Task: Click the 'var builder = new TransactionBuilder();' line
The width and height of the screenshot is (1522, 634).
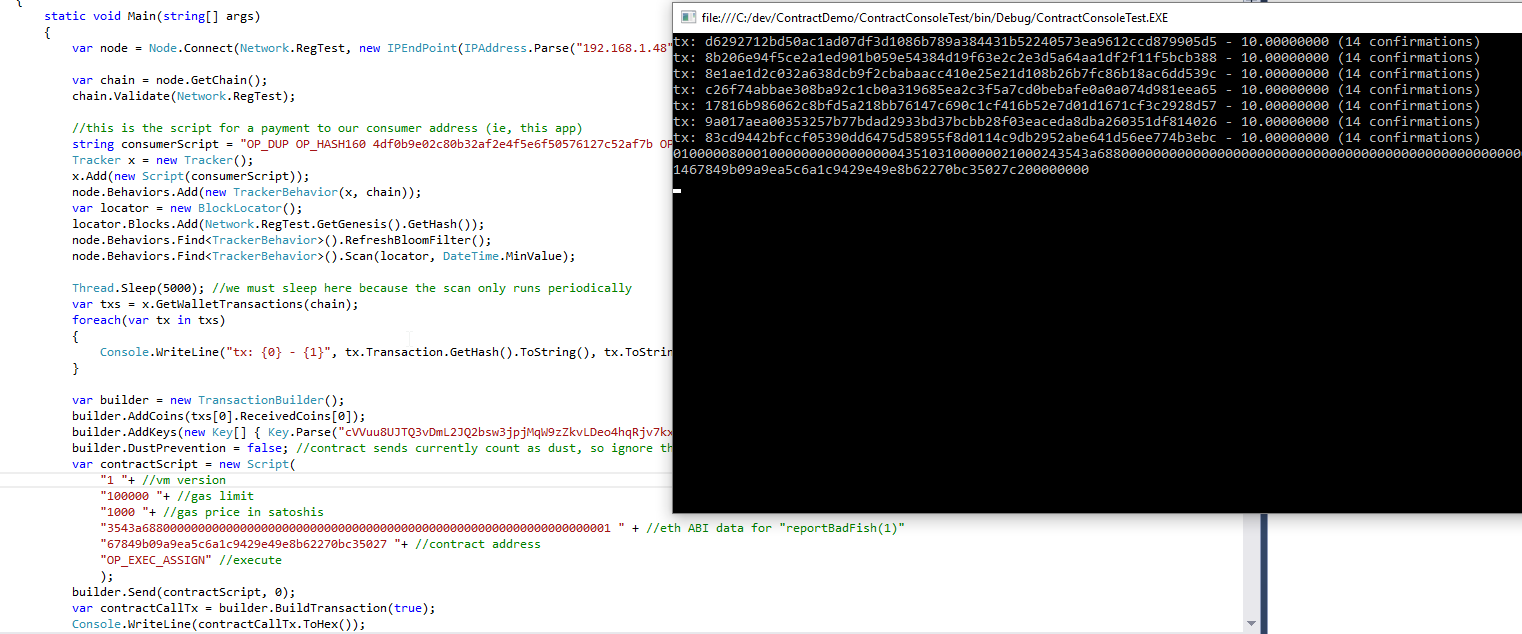Action: (x=208, y=400)
